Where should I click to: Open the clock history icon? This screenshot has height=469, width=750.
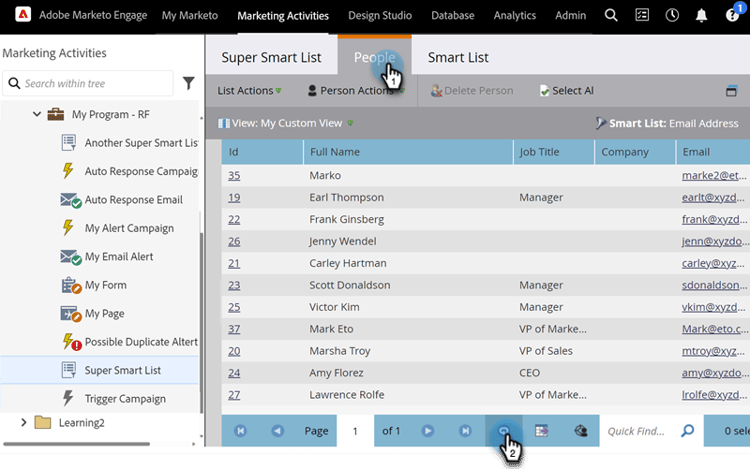click(672, 15)
